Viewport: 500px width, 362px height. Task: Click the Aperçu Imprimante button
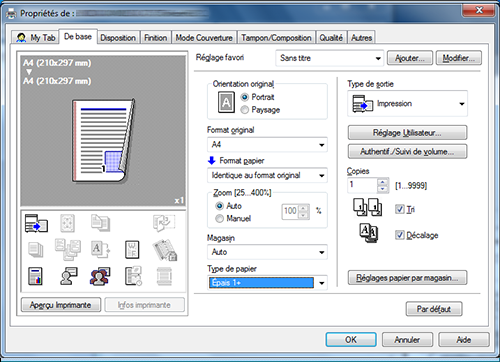61,305
